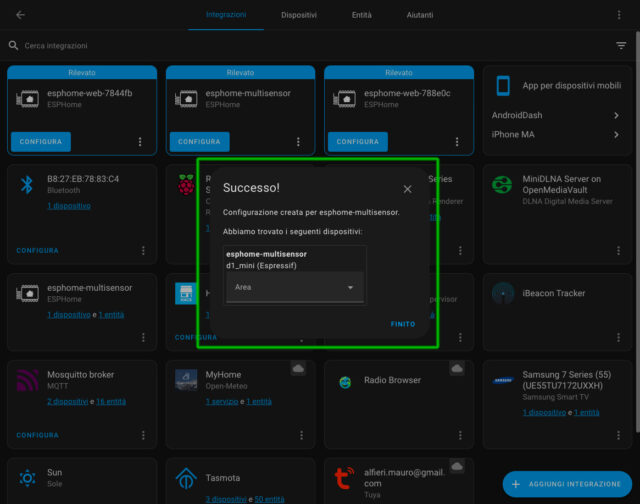Expand the AndroidDash chevron
Image resolution: width=640 pixels, height=504 pixels.
pyautogui.click(x=616, y=116)
